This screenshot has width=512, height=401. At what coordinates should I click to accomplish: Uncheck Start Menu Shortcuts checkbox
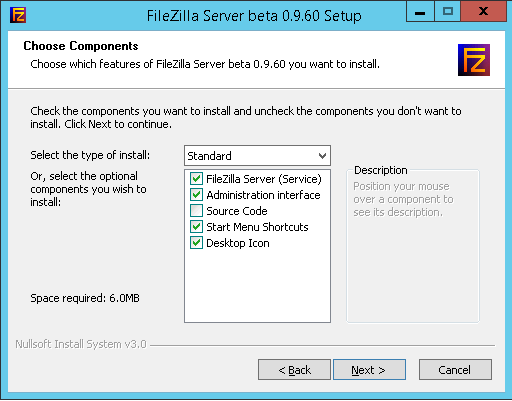[x=196, y=227]
